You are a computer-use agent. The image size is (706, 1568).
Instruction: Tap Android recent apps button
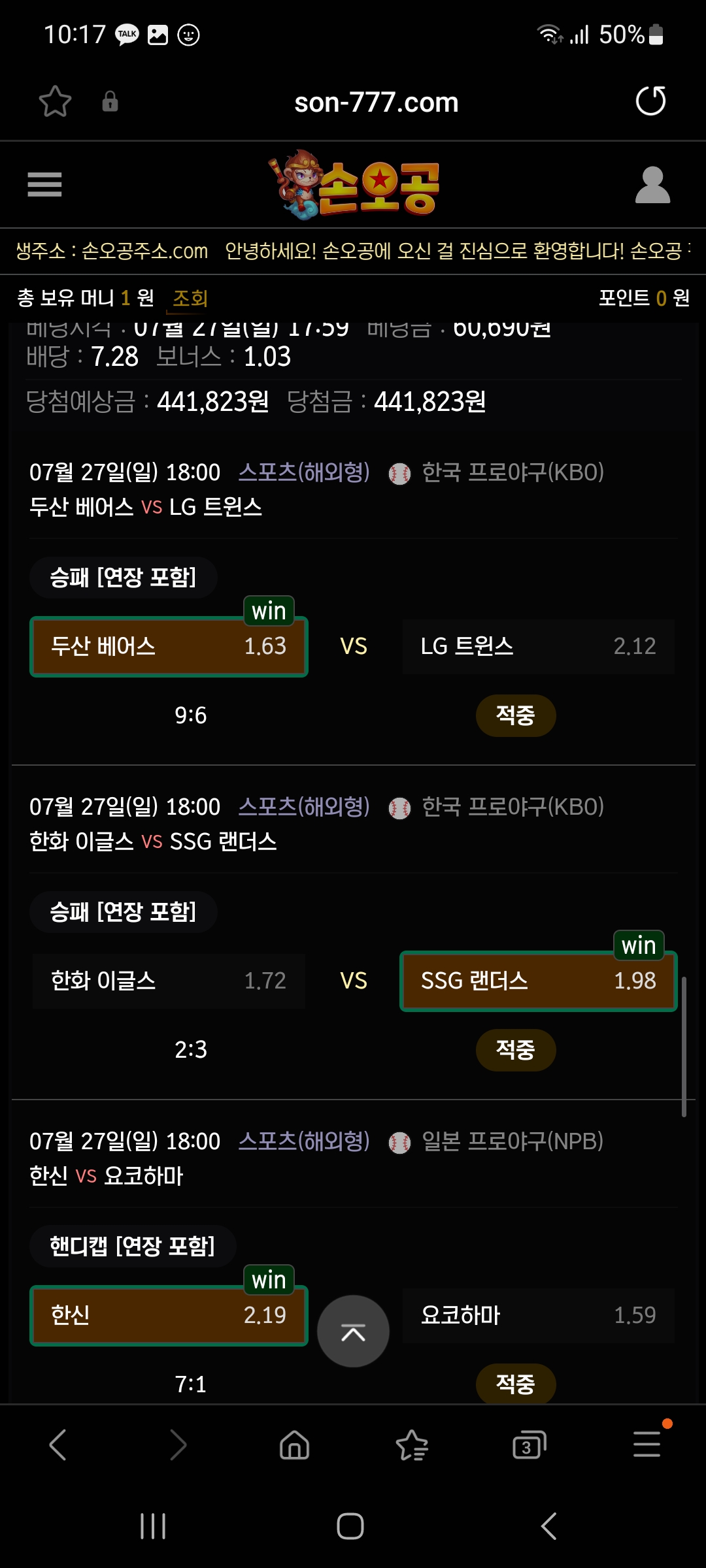point(154,1526)
